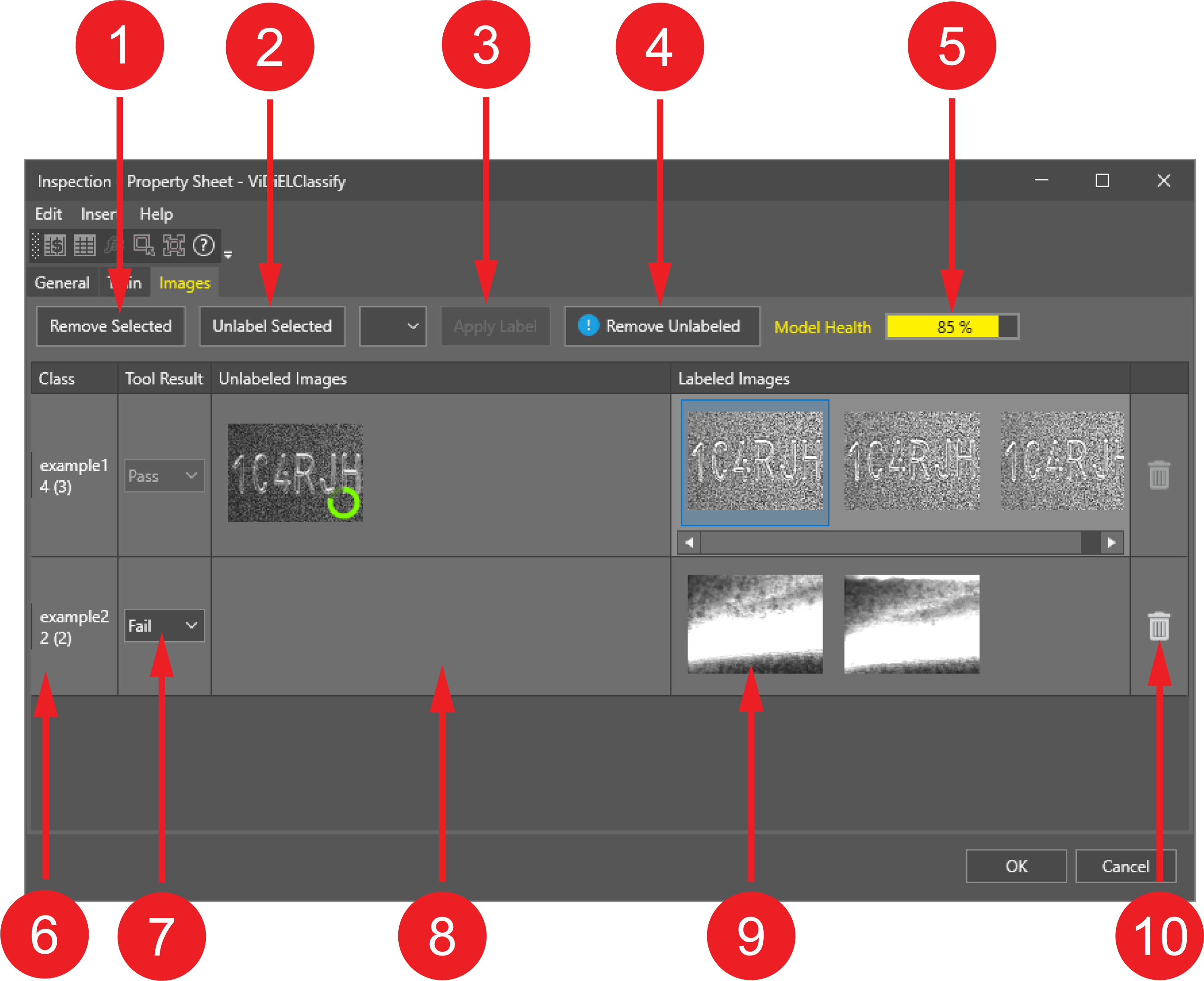Click the Unlabel Selected button

tap(272, 326)
